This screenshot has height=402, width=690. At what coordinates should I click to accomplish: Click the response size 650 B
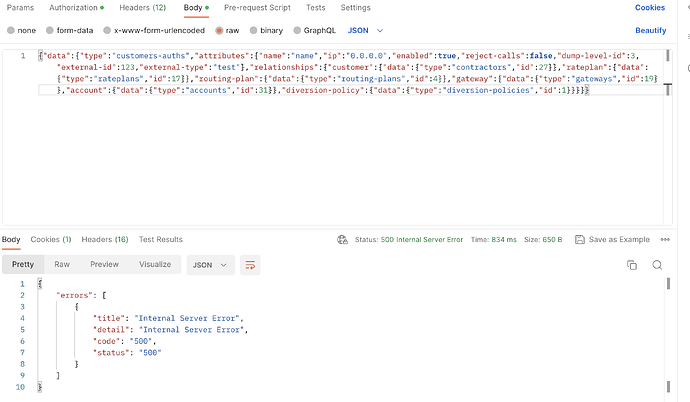pos(552,240)
